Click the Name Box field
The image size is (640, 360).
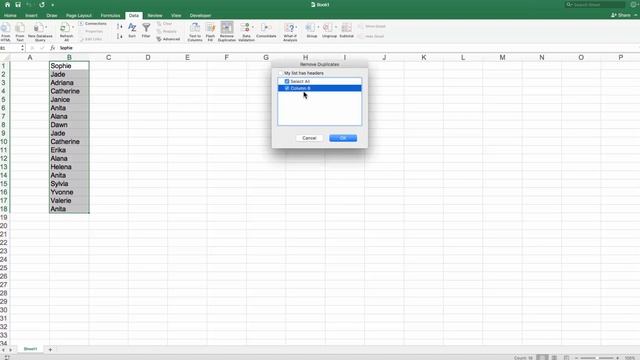point(10,48)
